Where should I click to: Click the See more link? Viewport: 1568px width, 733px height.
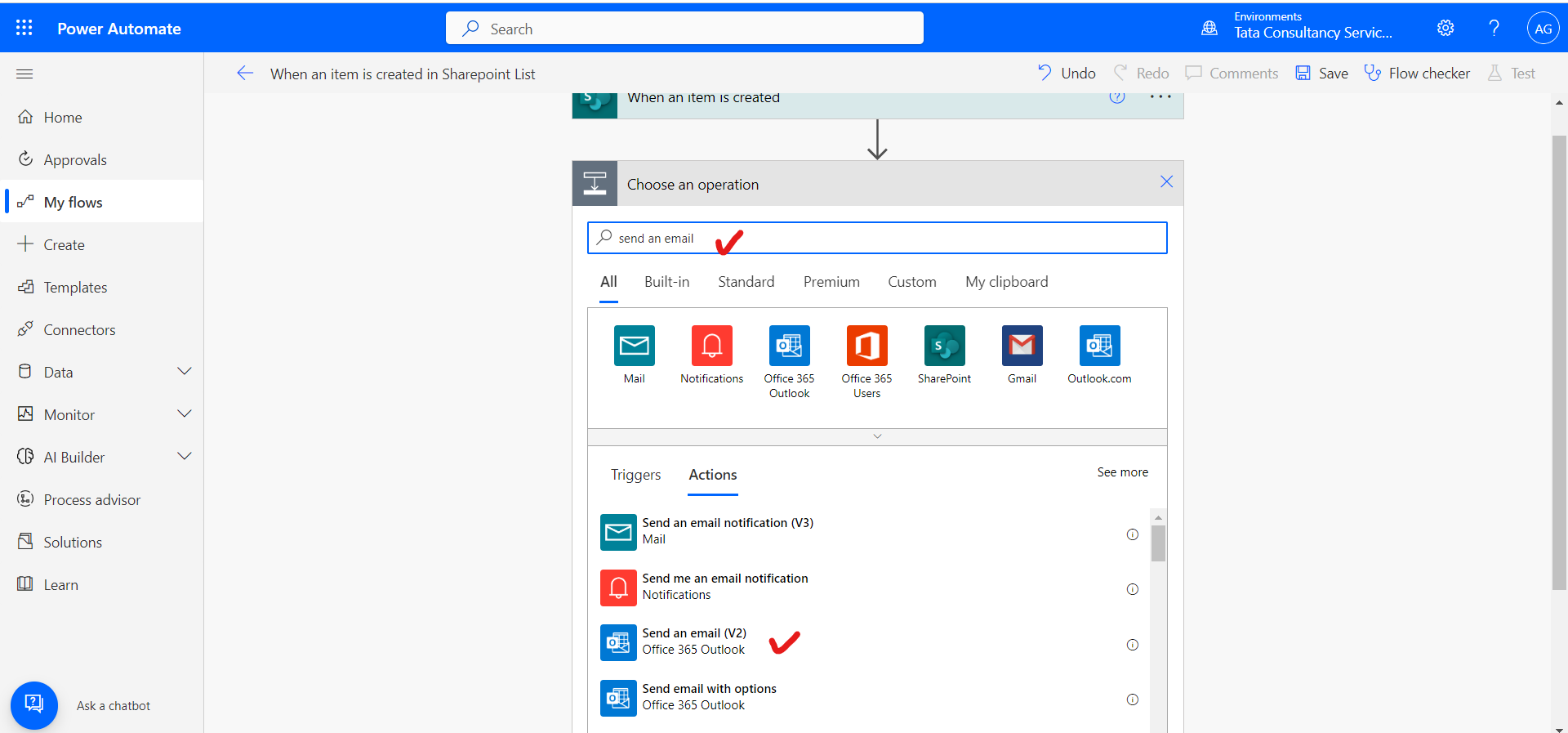[1122, 472]
